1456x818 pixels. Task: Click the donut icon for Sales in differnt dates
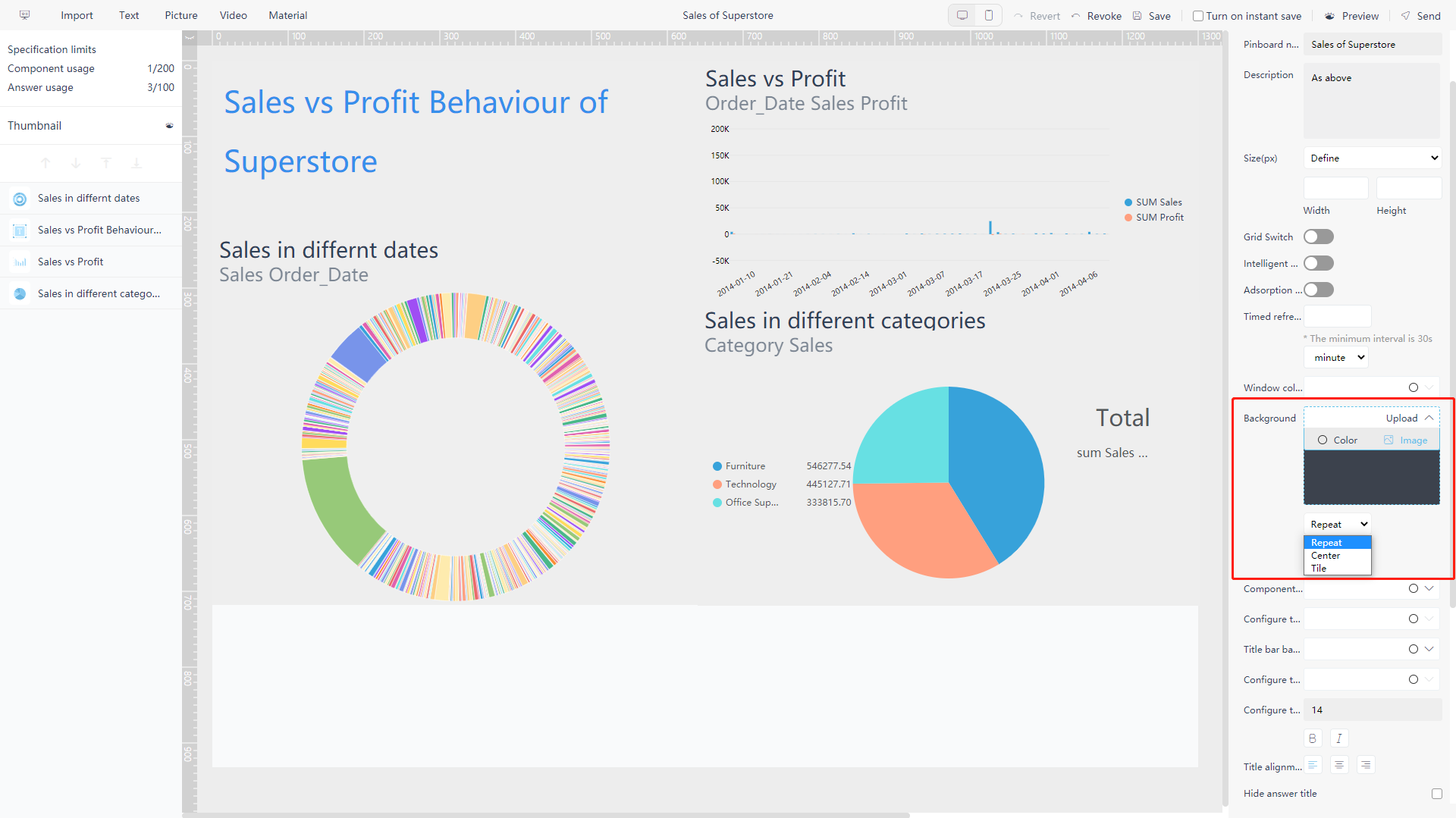pos(20,199)
